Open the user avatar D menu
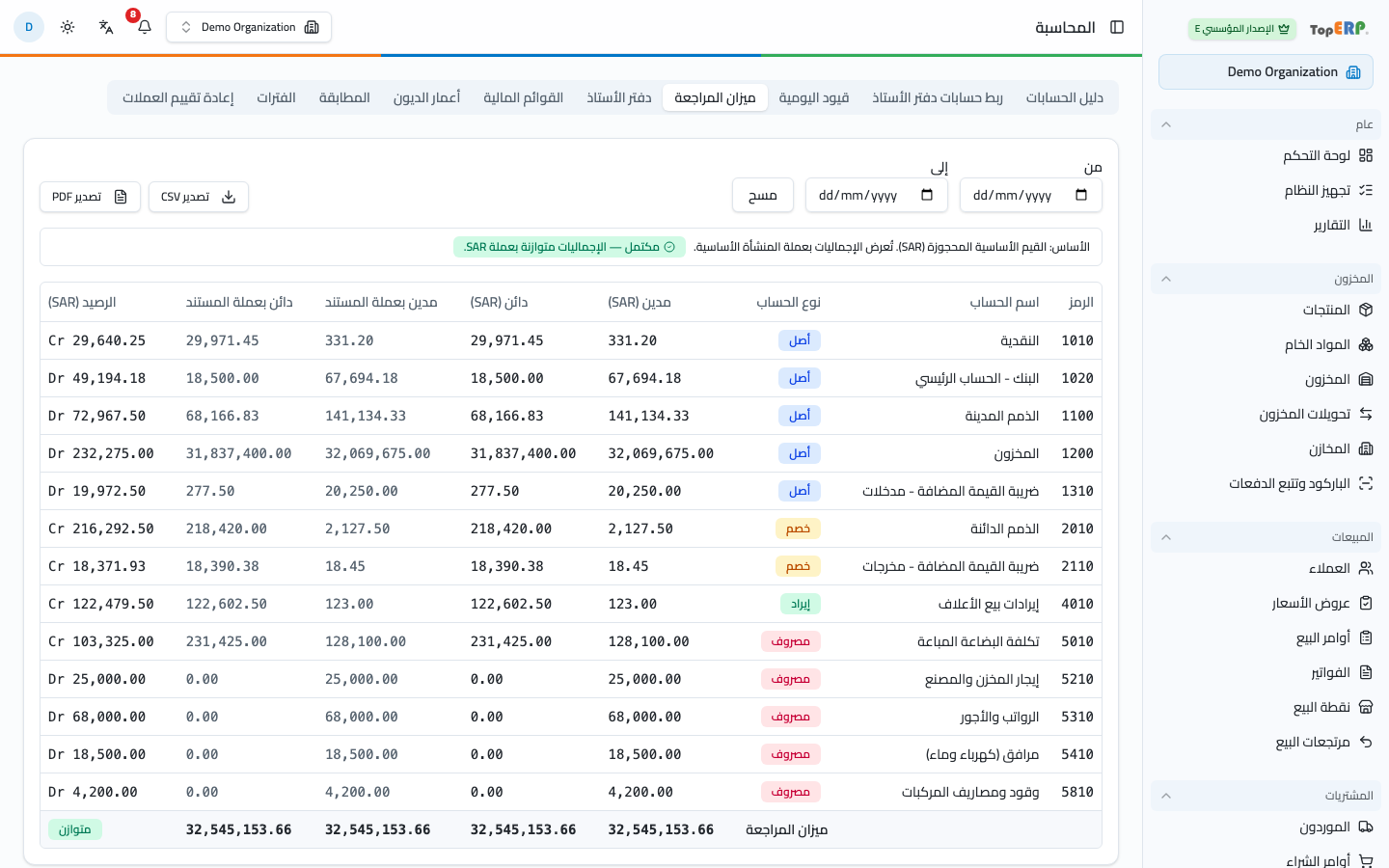The image size is (1389, 868). (x=29, y=27)
